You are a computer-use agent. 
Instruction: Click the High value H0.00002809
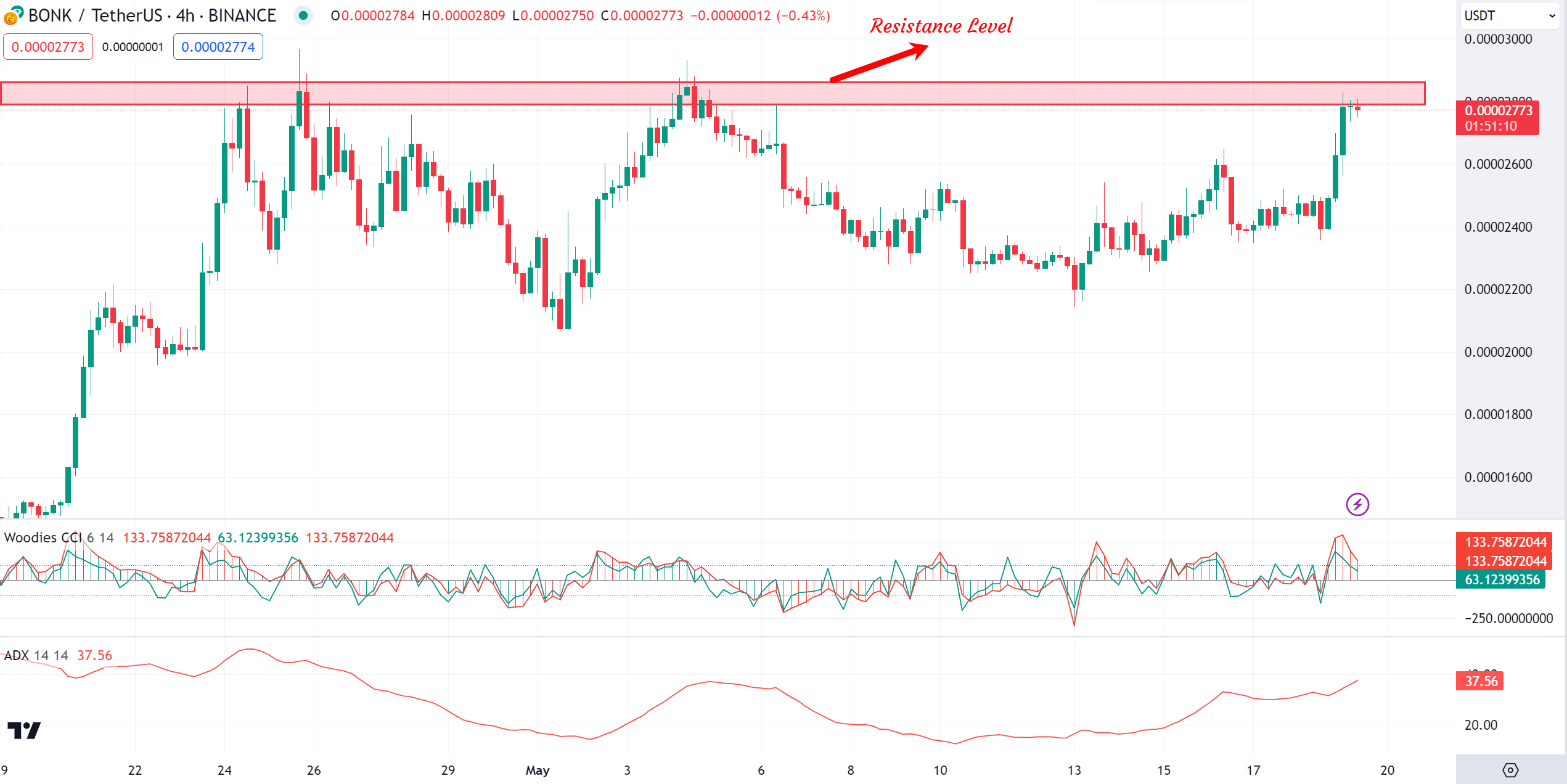(x=464, y=15)
